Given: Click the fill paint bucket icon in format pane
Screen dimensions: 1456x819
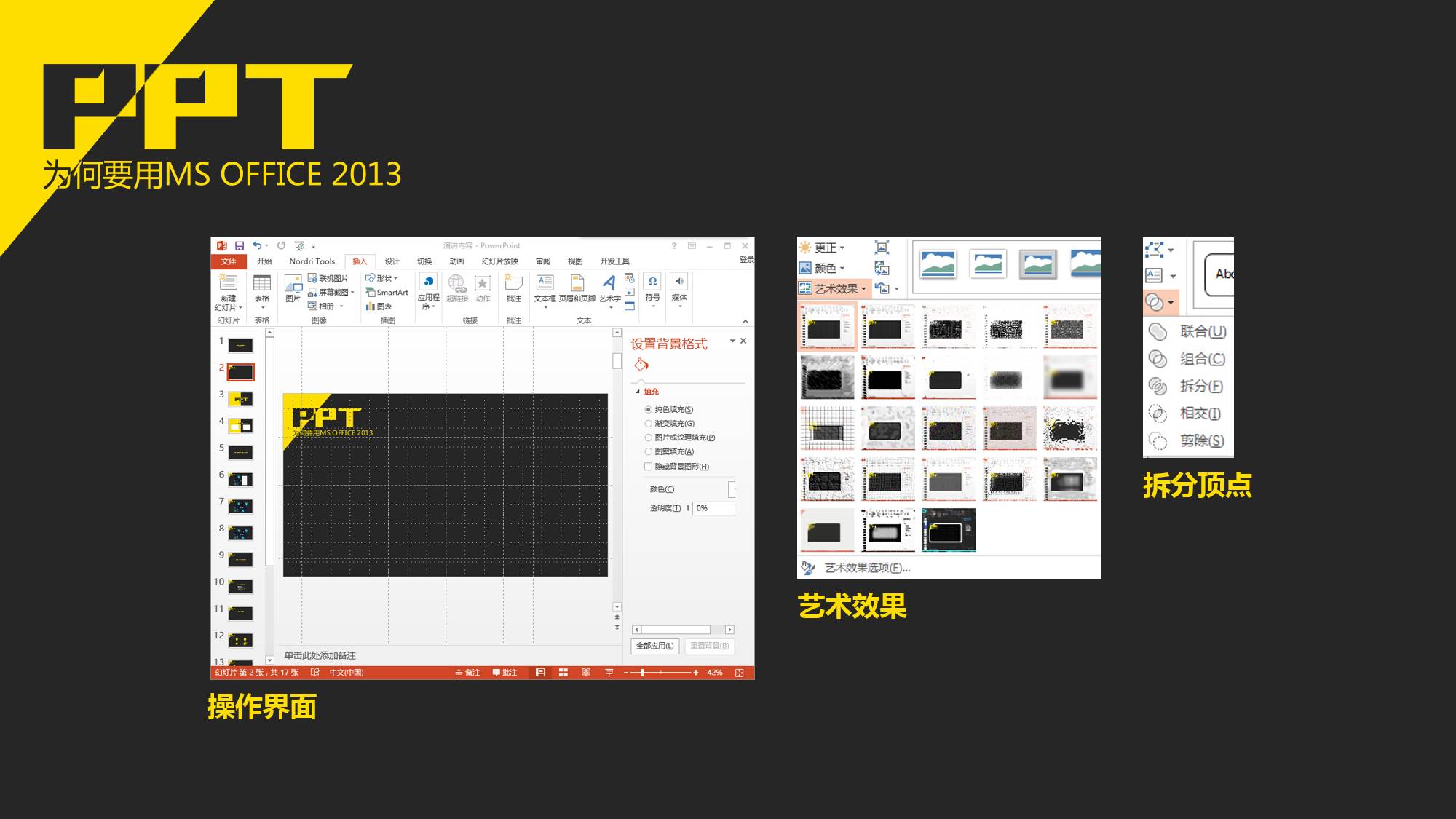Looking at the screenshot, I should point(641,365).
